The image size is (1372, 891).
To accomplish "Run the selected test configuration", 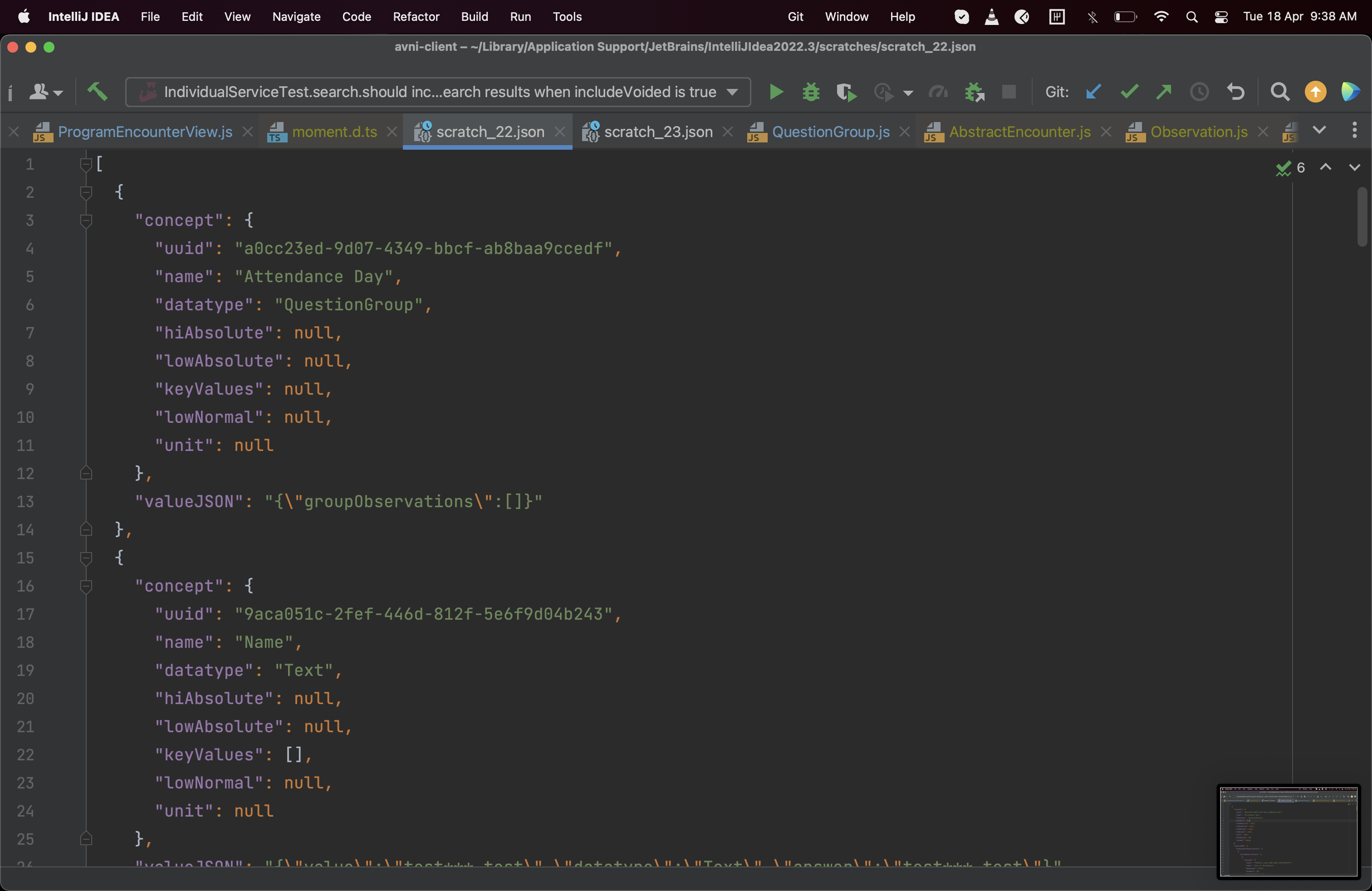I will pyautogui.click(x=776, y=92).
